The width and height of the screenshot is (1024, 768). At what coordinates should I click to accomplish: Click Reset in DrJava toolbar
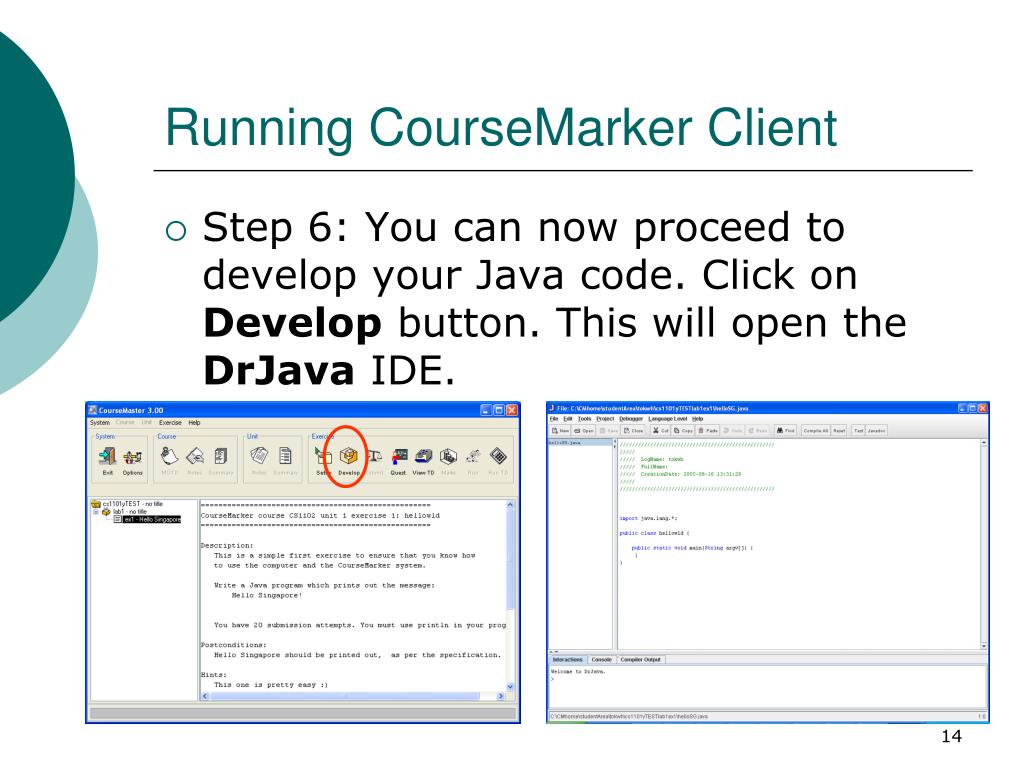(839, 430)
